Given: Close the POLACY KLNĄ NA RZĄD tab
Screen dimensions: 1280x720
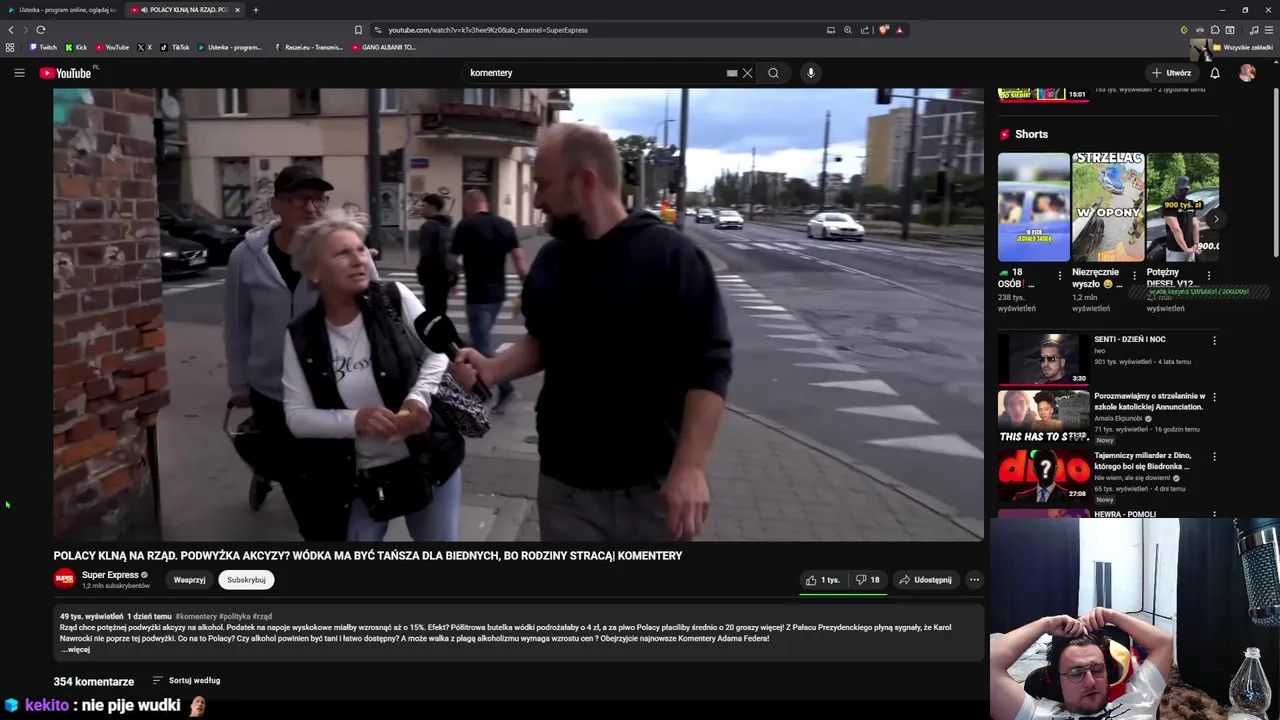Looking at the screenshot, I should coord(237,10).
